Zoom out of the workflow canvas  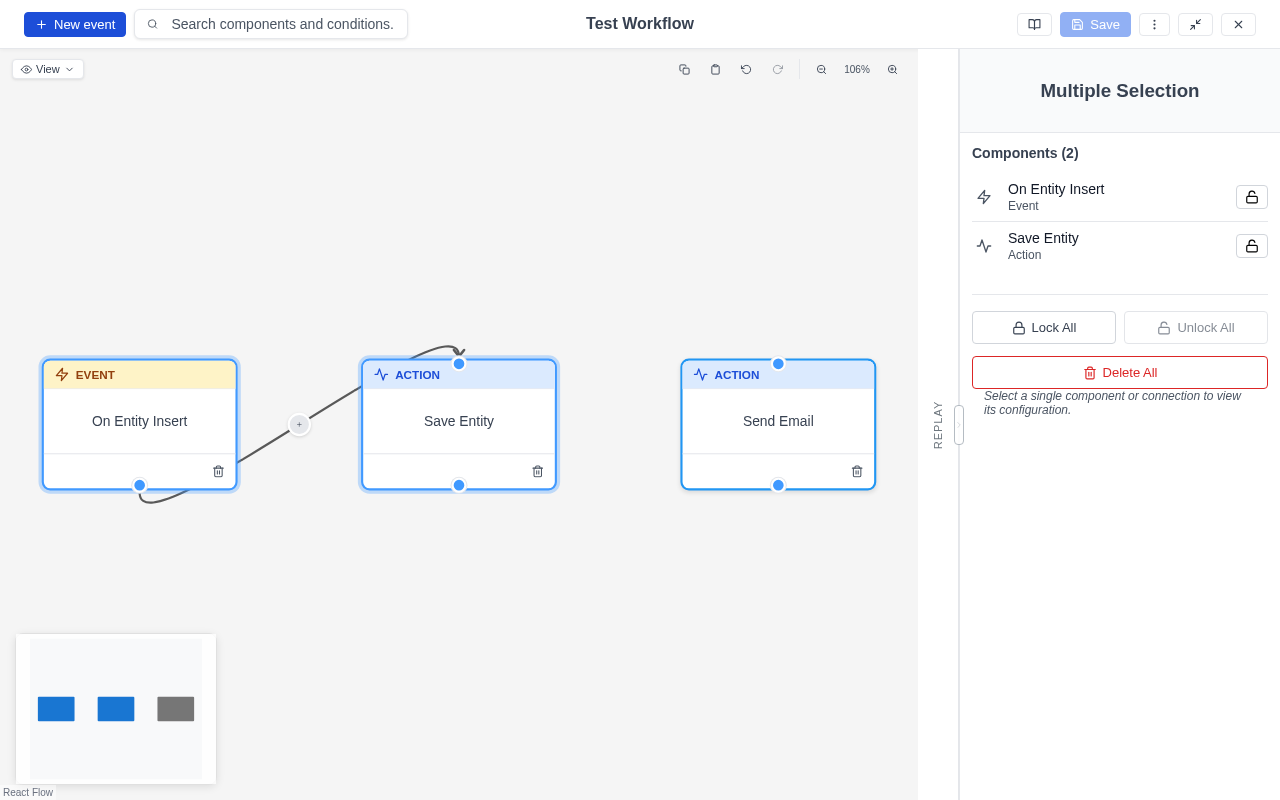point(821,69)
